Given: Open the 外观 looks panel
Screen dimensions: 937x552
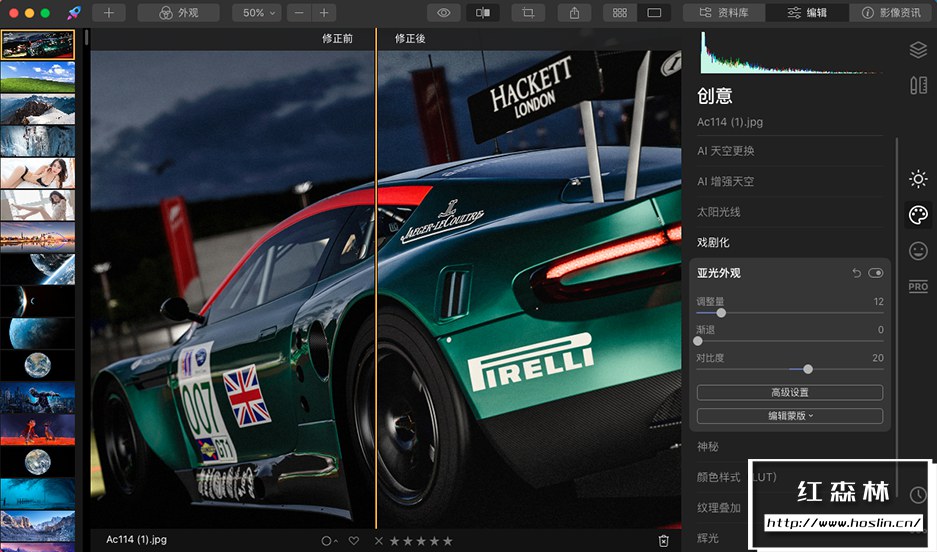Looking at the screenshot, I should point(178,13).
